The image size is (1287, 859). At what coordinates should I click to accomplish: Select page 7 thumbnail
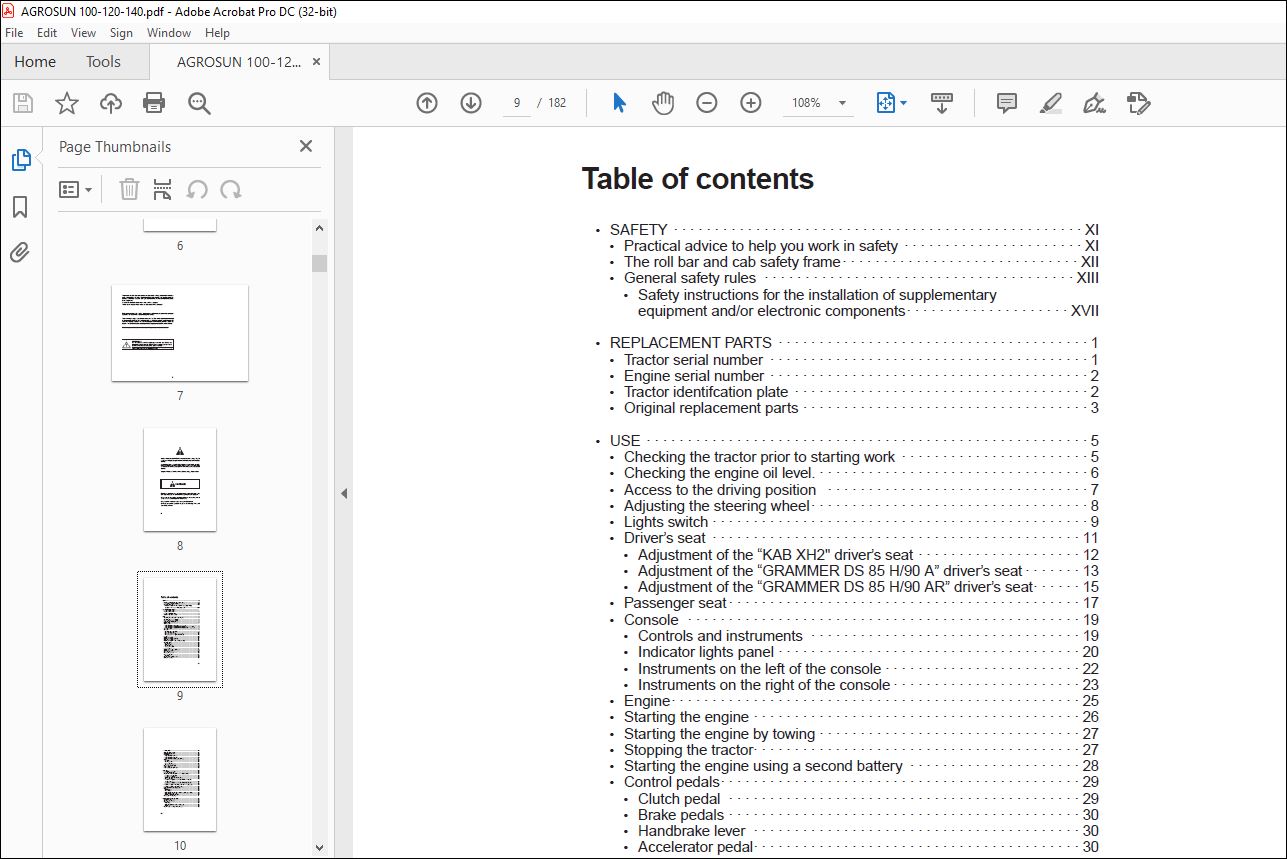(180, 333)
